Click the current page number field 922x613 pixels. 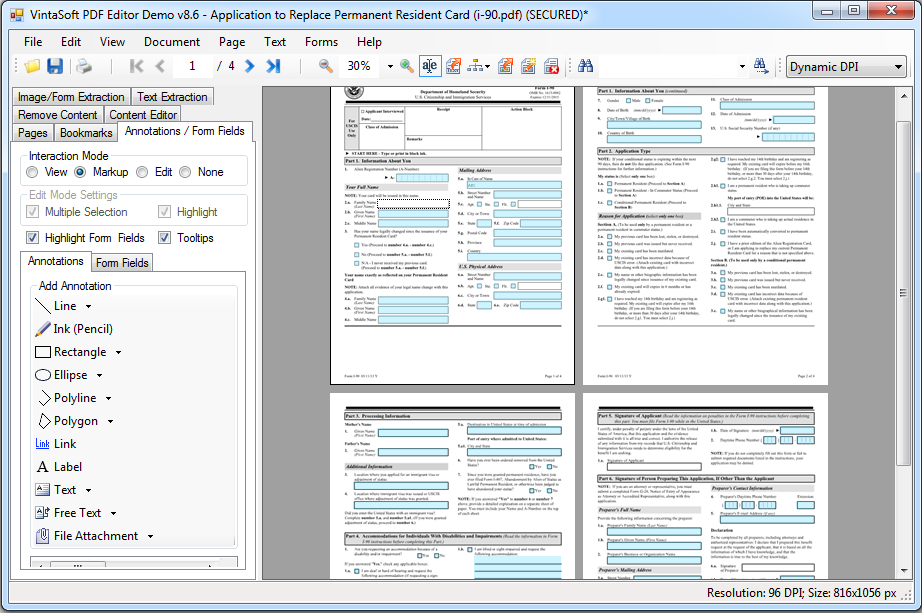click(192, 66)
